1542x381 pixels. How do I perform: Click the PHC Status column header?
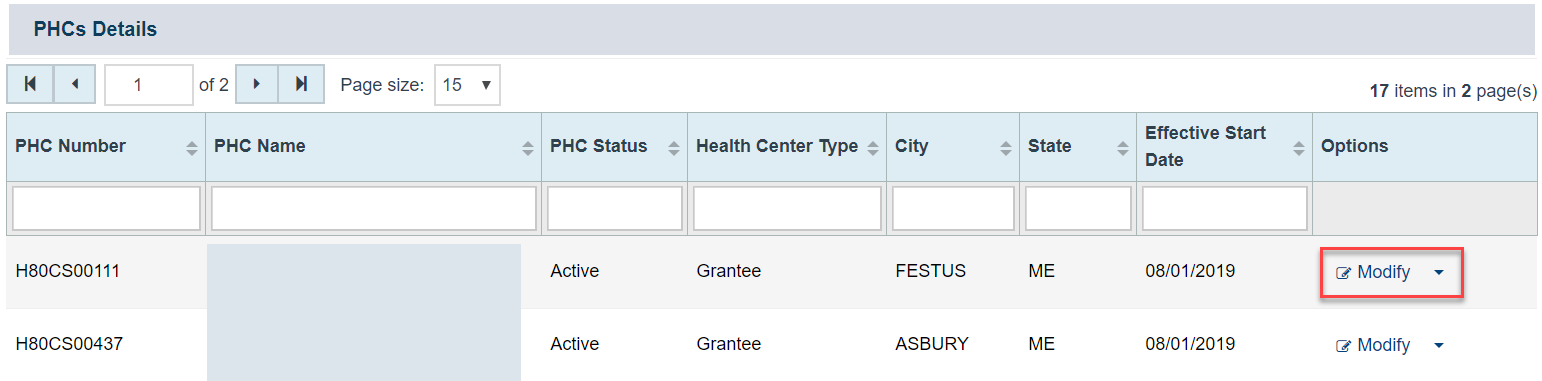[598, 146]
